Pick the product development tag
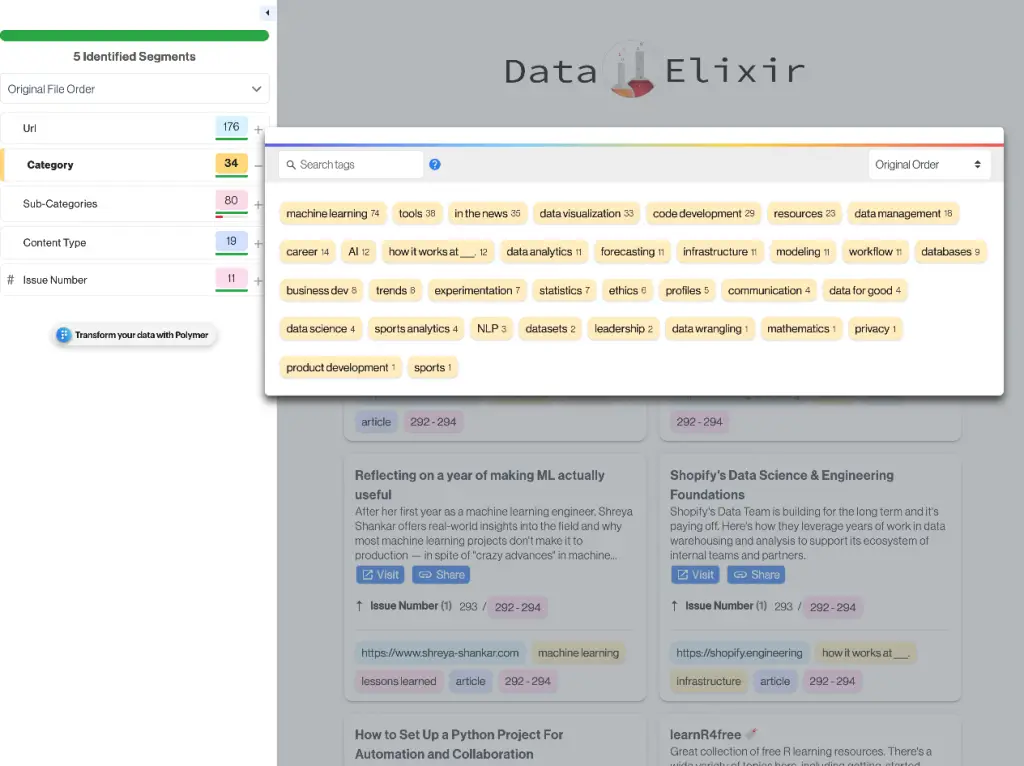Image resolution: width=1024 pixels, height=766 pixels. tap(340, 367)
